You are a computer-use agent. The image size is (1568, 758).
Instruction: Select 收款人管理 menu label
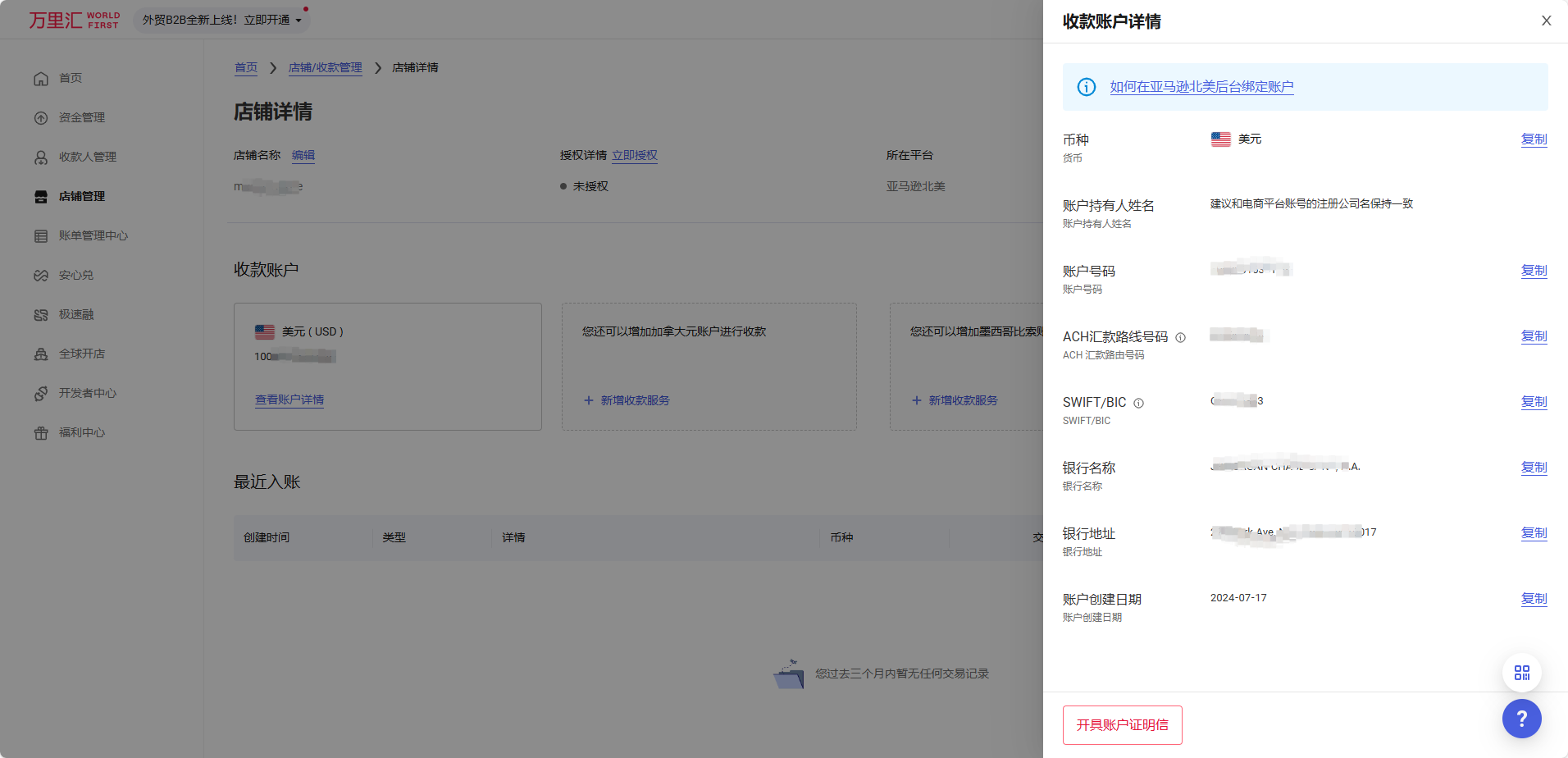[88, 157]
